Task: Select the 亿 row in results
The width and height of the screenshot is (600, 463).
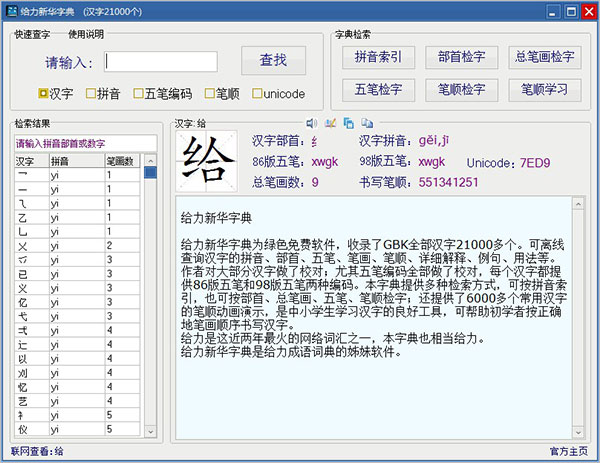Action: tap(77, 302)
